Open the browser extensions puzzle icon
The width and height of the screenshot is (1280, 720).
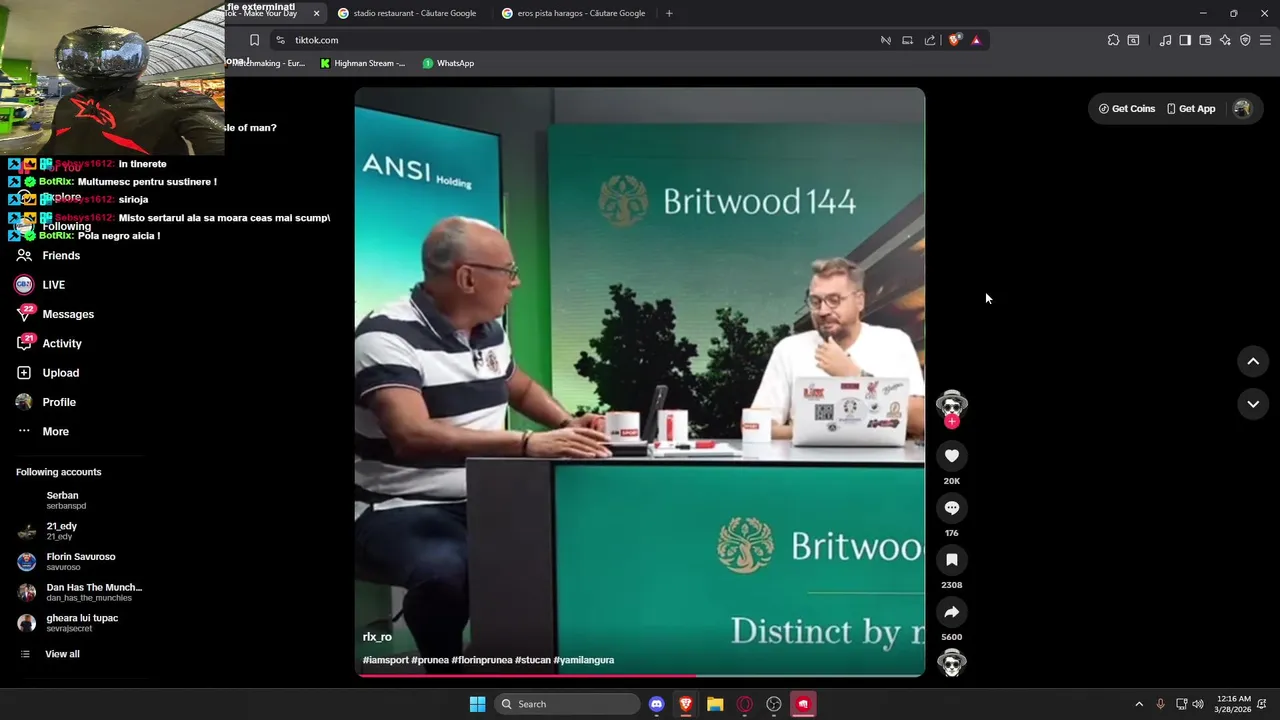[1113, 40]
